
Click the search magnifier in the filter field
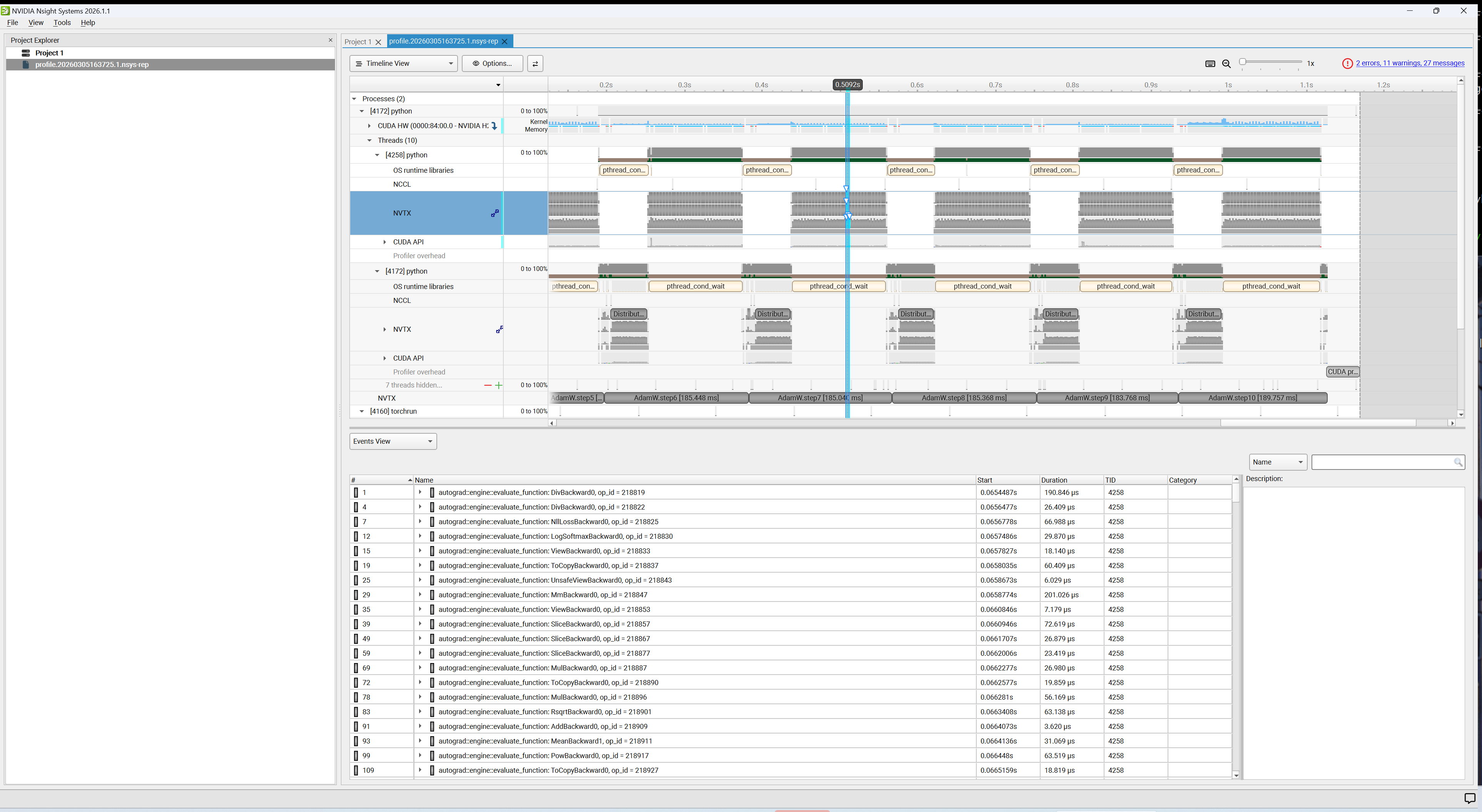pos(1458,462)
